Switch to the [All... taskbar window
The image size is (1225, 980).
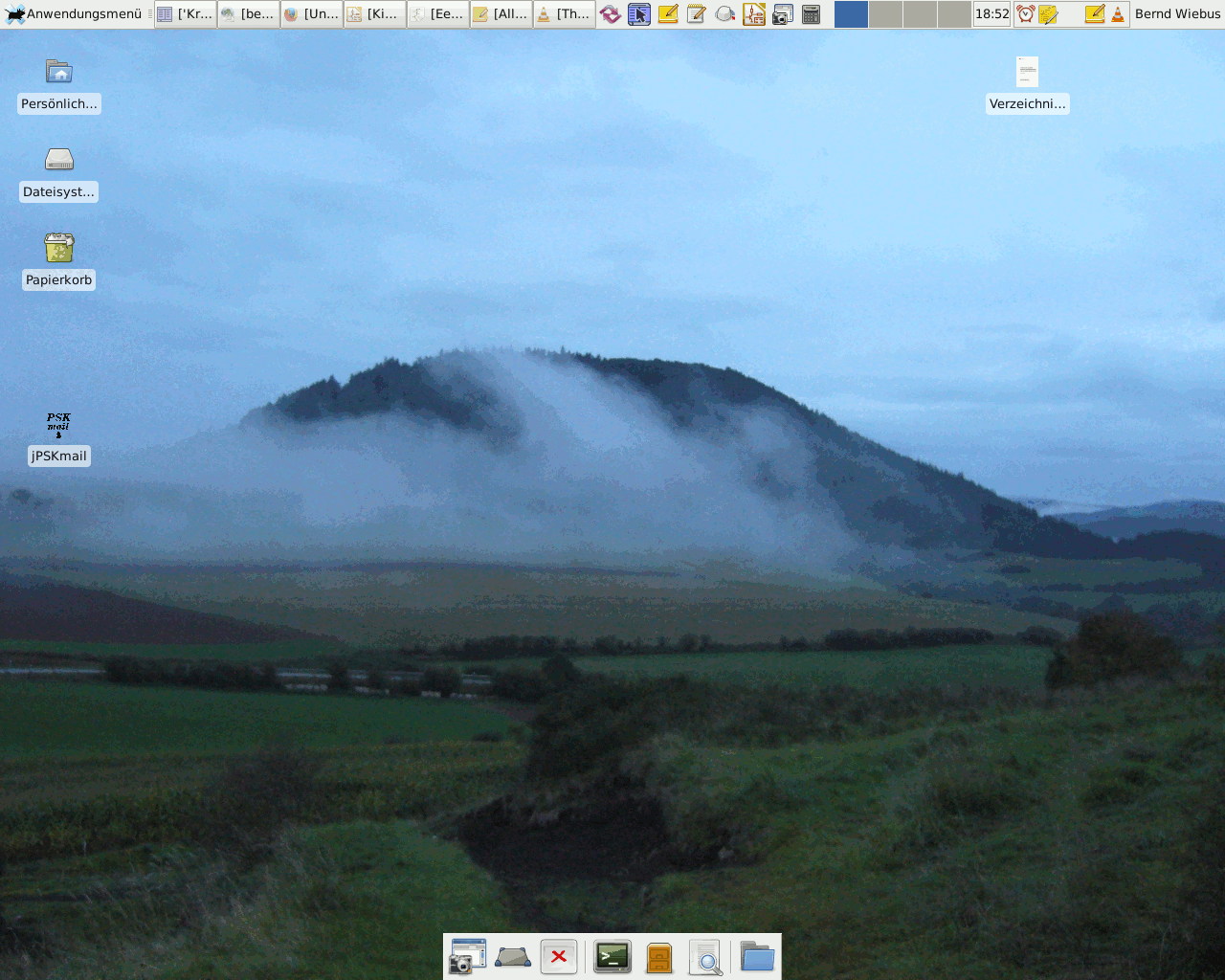[x=501, y=13]
